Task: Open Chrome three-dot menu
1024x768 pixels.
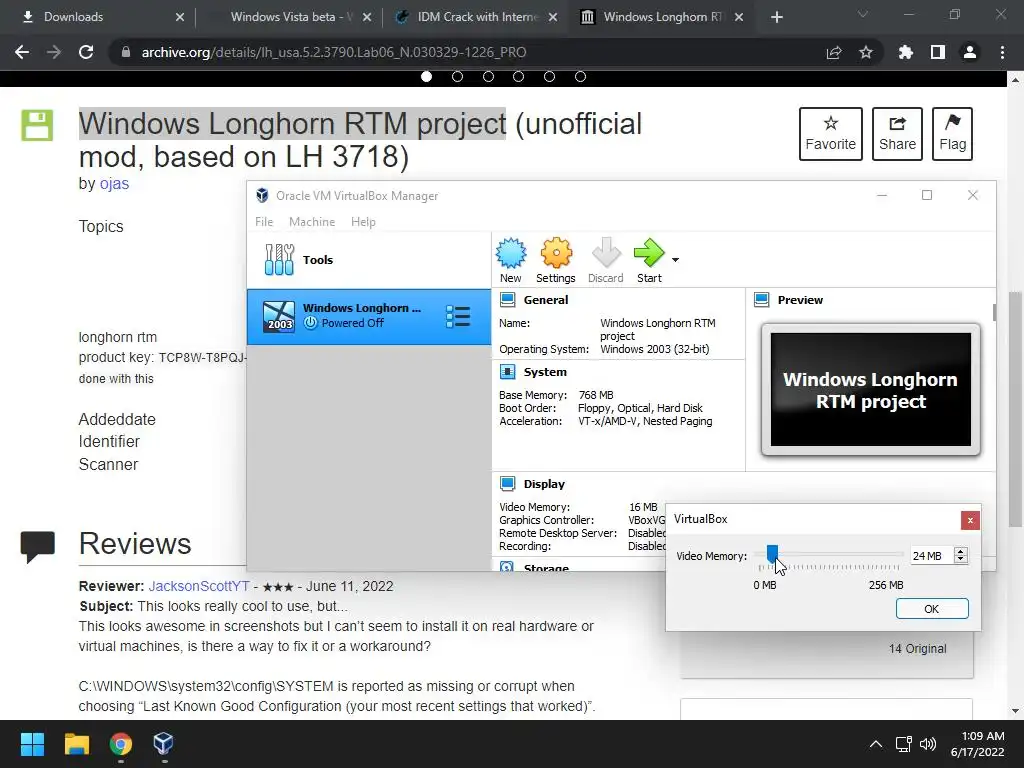Action: pyautogui.click(x=1002, y=52)
